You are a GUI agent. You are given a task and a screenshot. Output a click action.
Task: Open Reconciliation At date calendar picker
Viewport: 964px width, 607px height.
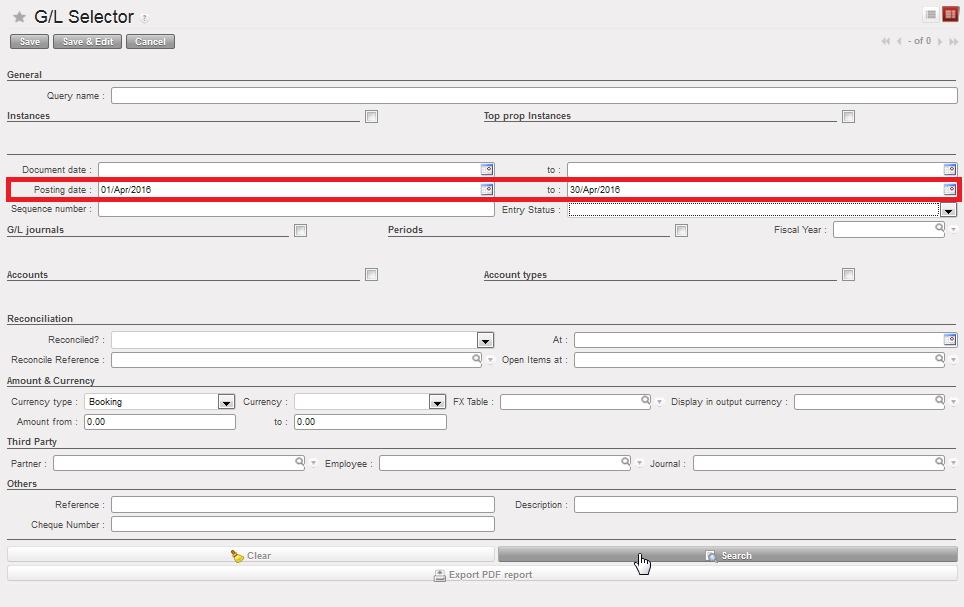click(x=950, y=340)
